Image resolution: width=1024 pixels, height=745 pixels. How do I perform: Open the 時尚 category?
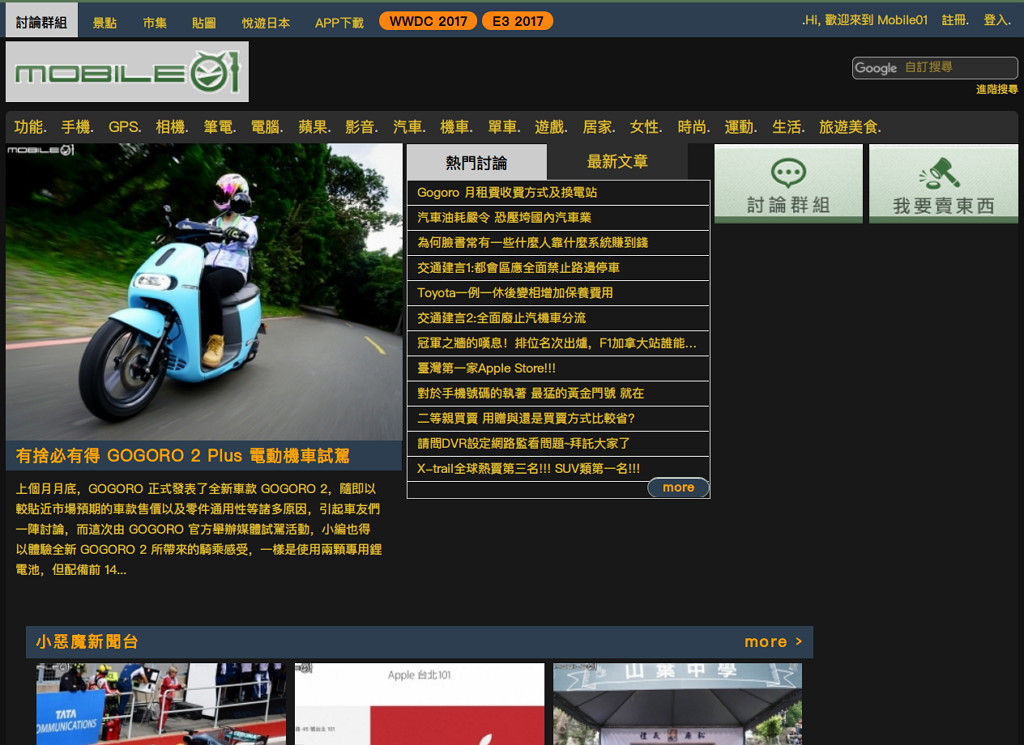(x=694, y=127)
